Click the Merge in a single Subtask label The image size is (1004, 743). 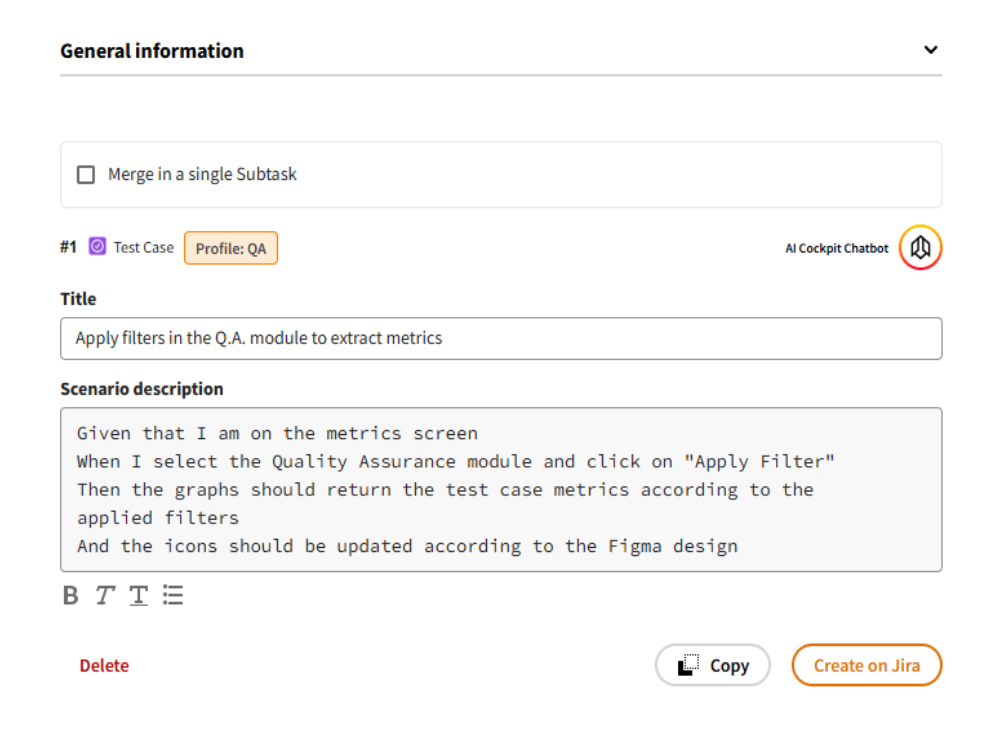[202, 175]
